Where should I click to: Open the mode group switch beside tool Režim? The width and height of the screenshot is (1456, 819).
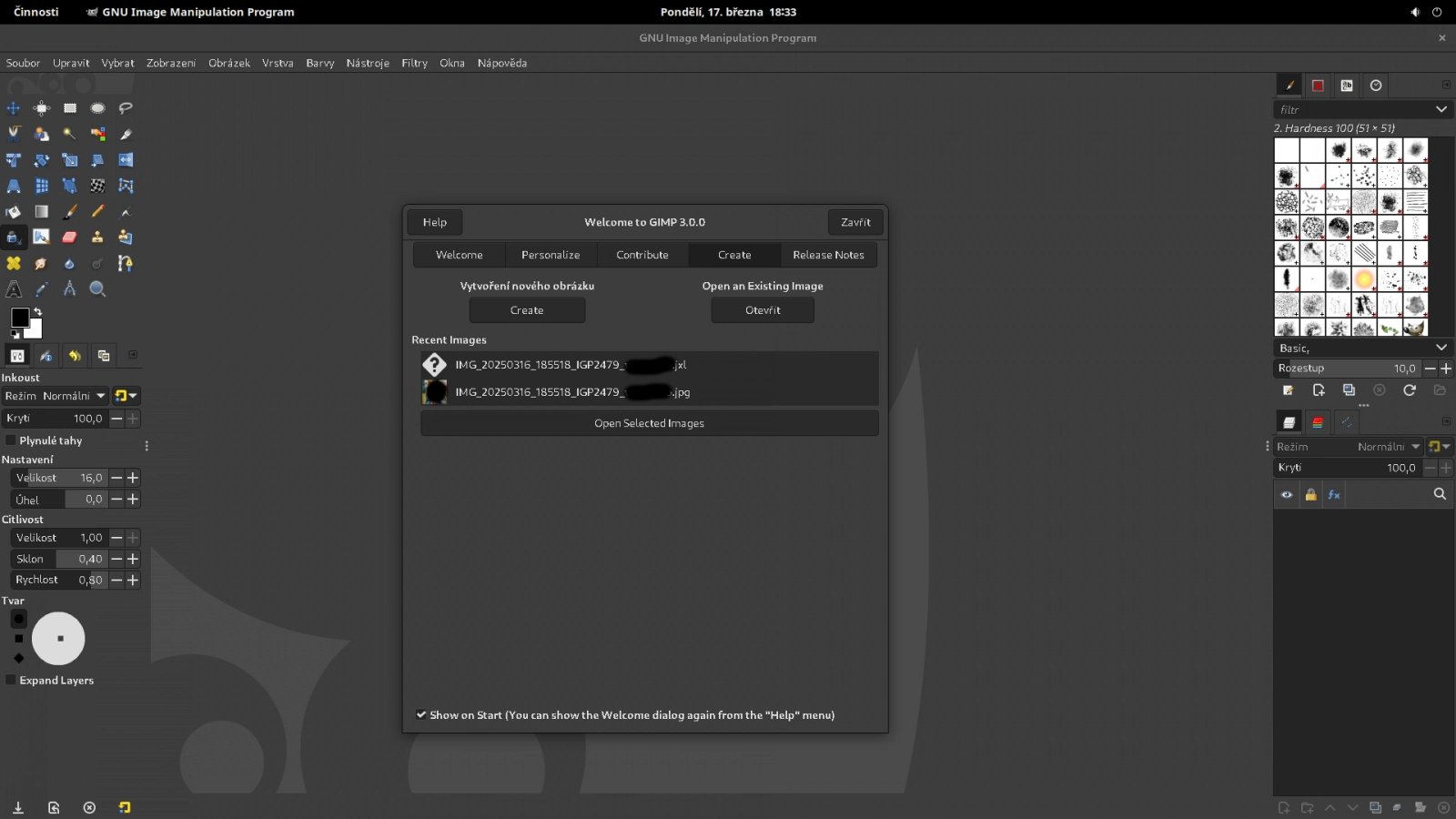[126, 396]
